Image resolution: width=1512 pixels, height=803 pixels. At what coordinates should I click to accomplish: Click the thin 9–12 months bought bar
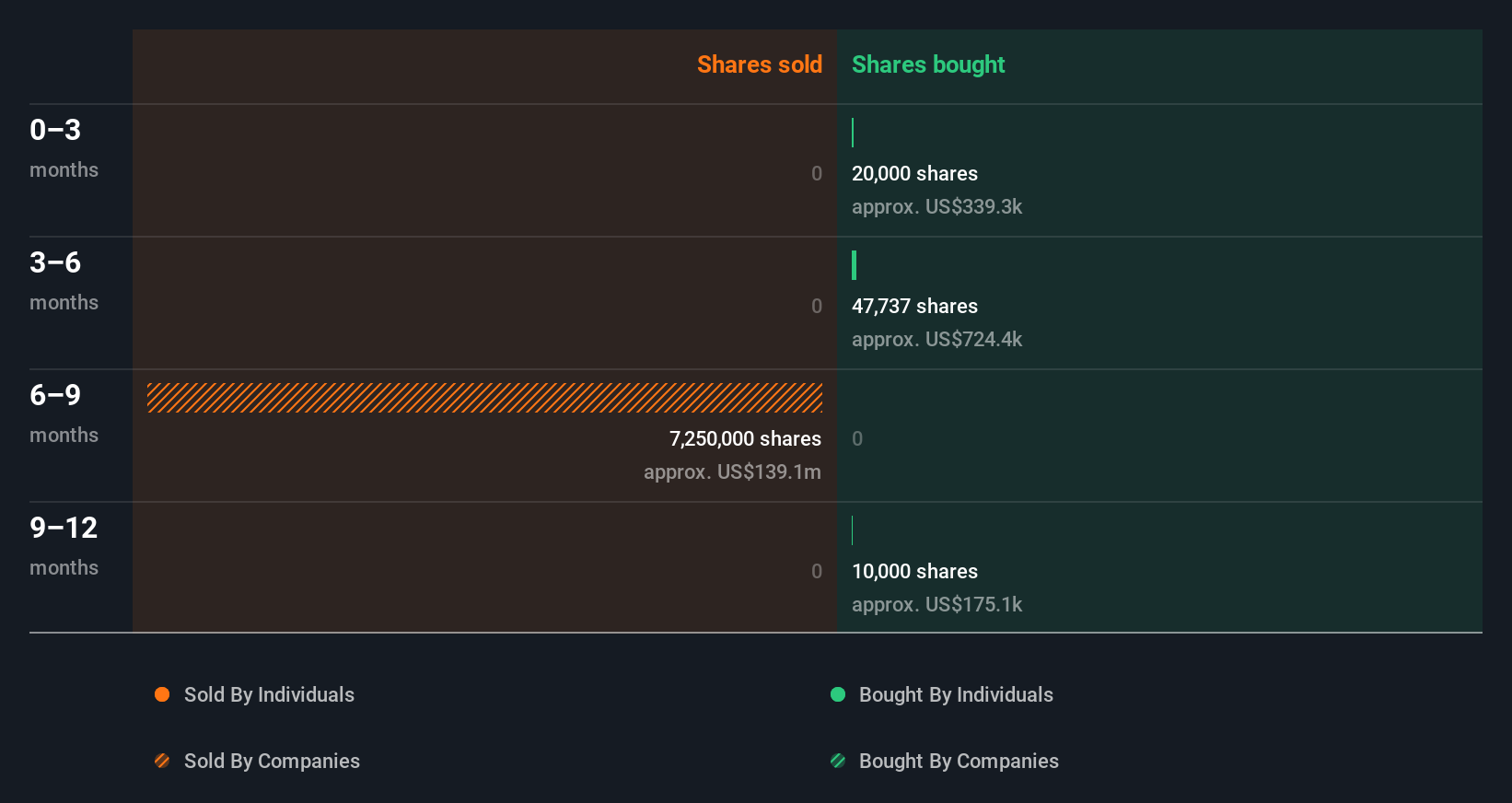point(853,530)
